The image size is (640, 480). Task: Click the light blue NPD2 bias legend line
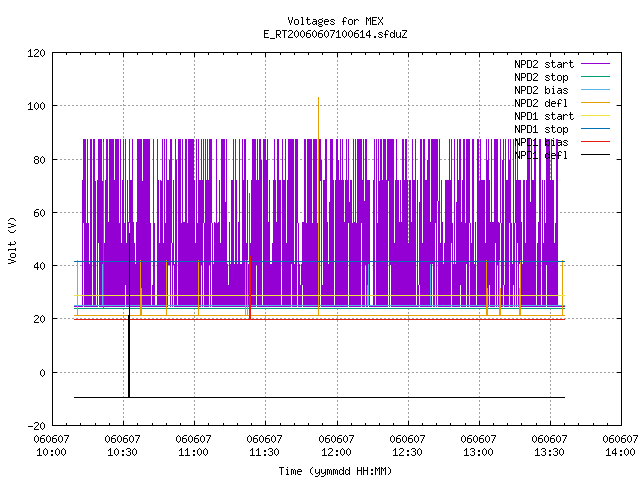(596, 90)
